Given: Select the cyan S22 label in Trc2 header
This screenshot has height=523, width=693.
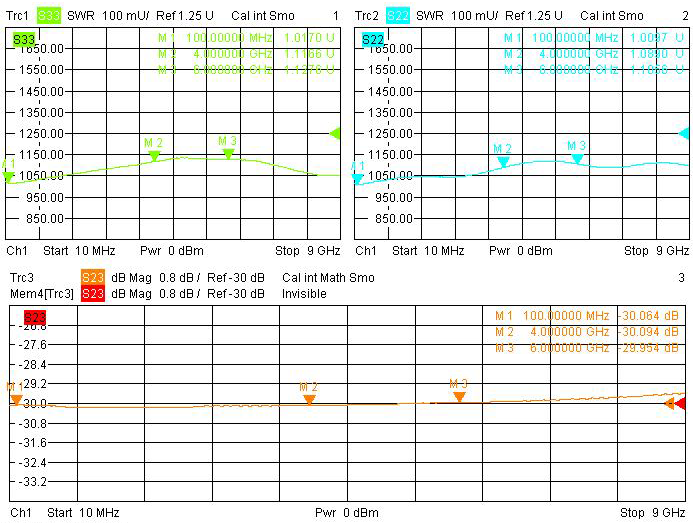Looking at the screenshot, I should 398,16.
